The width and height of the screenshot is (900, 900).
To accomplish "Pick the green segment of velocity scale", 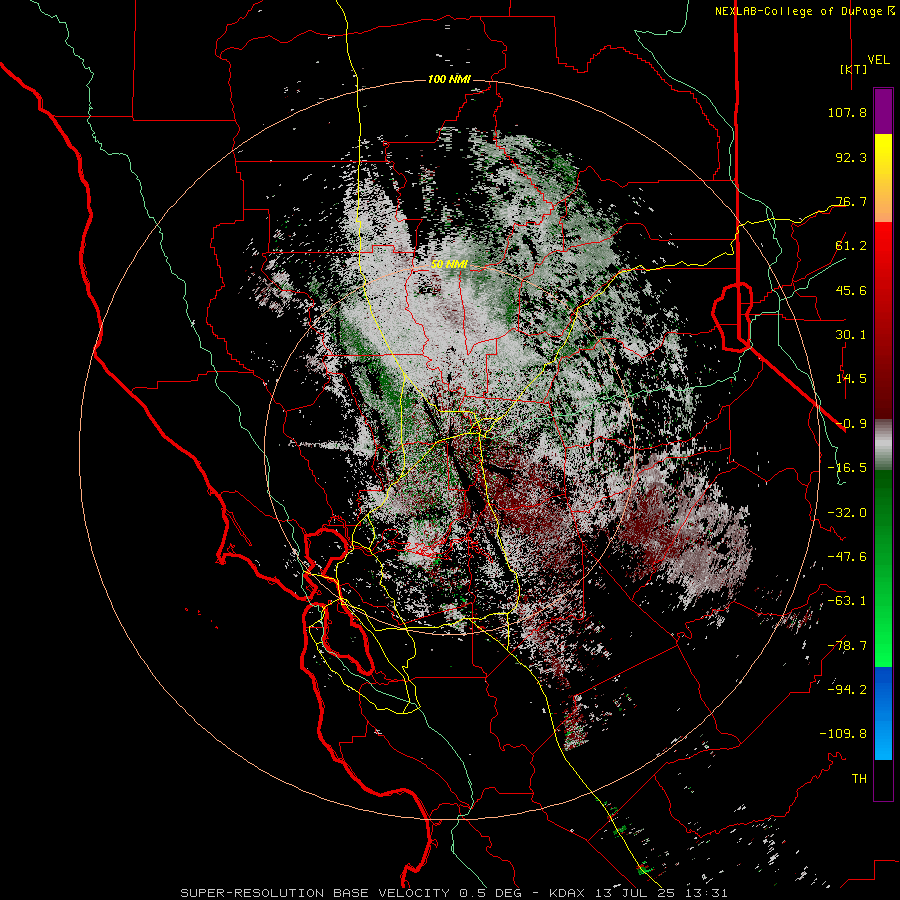I will [883, 568].
